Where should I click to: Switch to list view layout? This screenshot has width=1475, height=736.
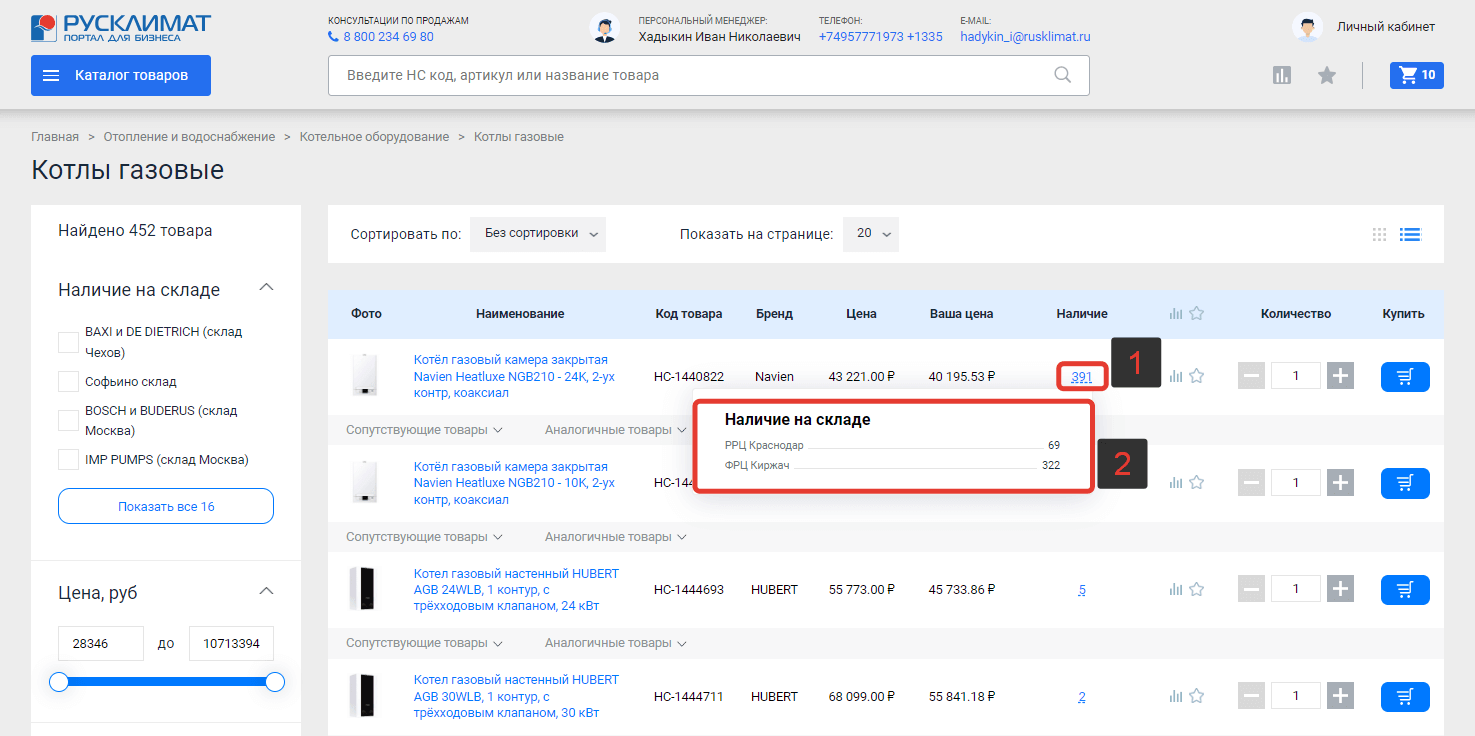(x=1411, y=234)
